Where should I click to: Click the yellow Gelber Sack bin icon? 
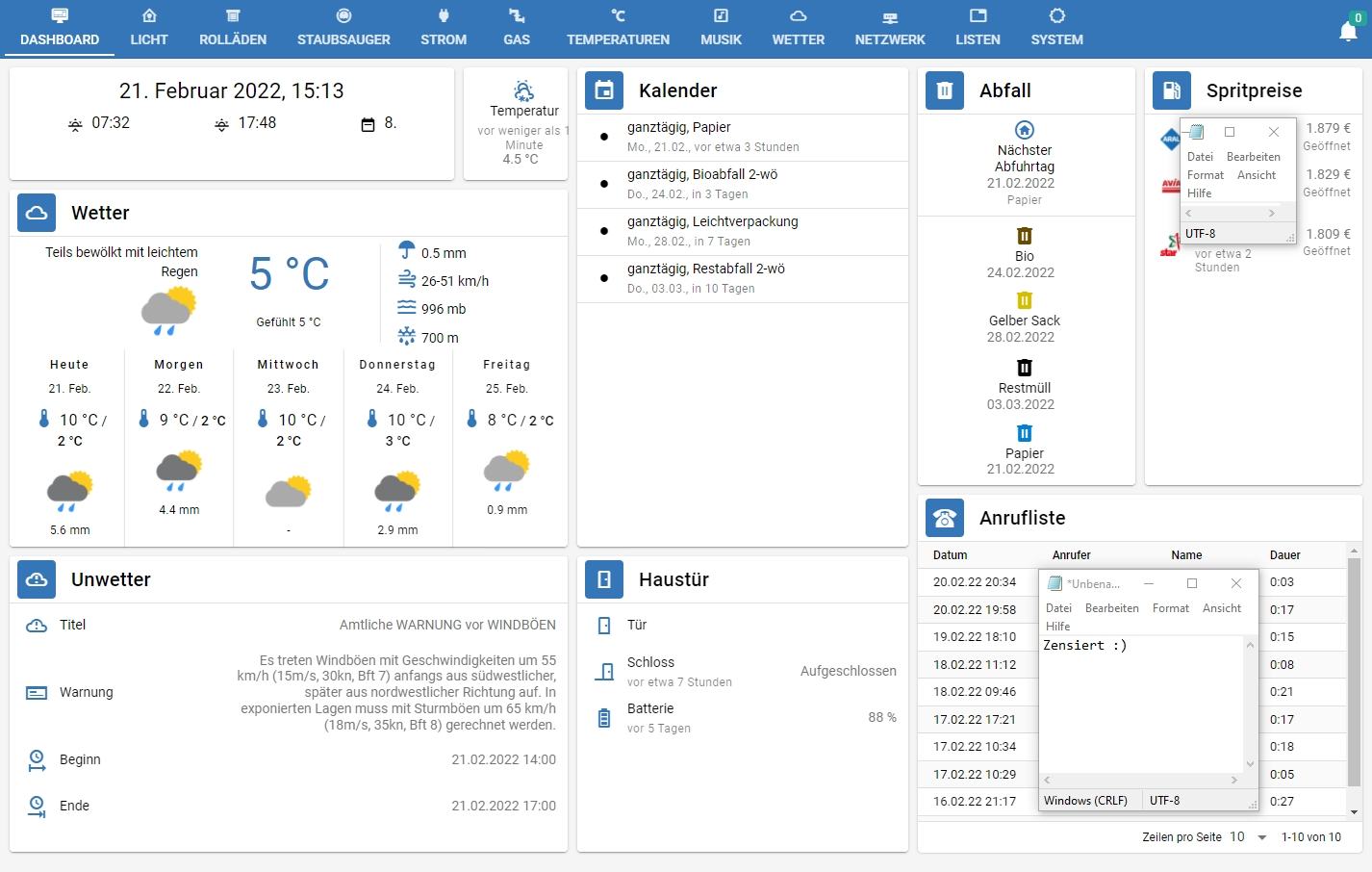point(1025,300)
